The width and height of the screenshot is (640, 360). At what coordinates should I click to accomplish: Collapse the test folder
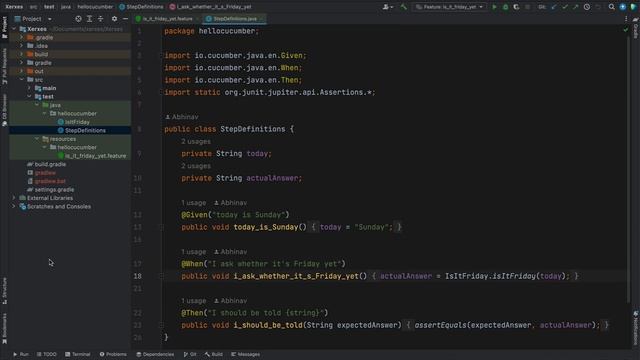(x=29, y=97)
